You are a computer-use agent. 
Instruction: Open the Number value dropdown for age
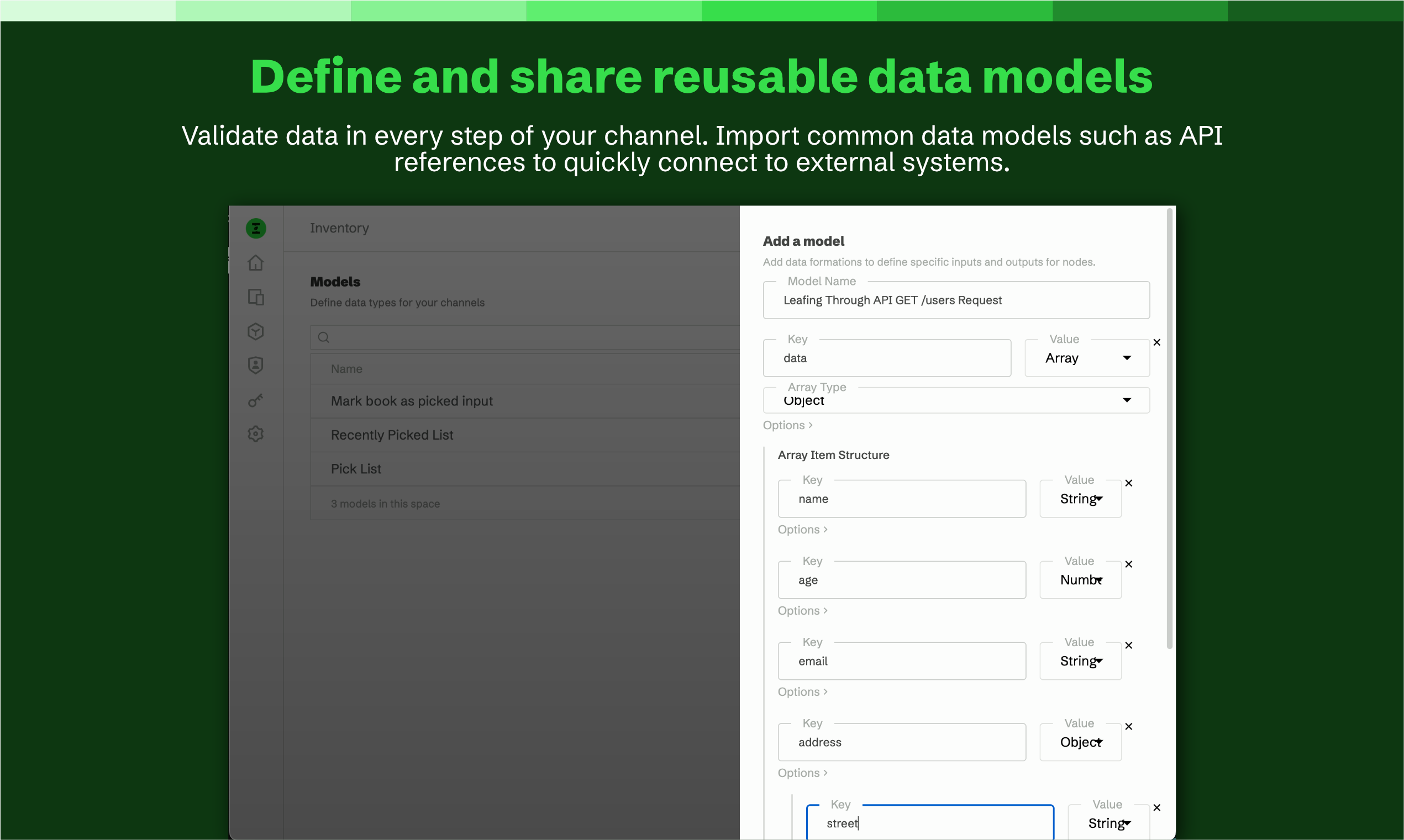point(1080,580)
